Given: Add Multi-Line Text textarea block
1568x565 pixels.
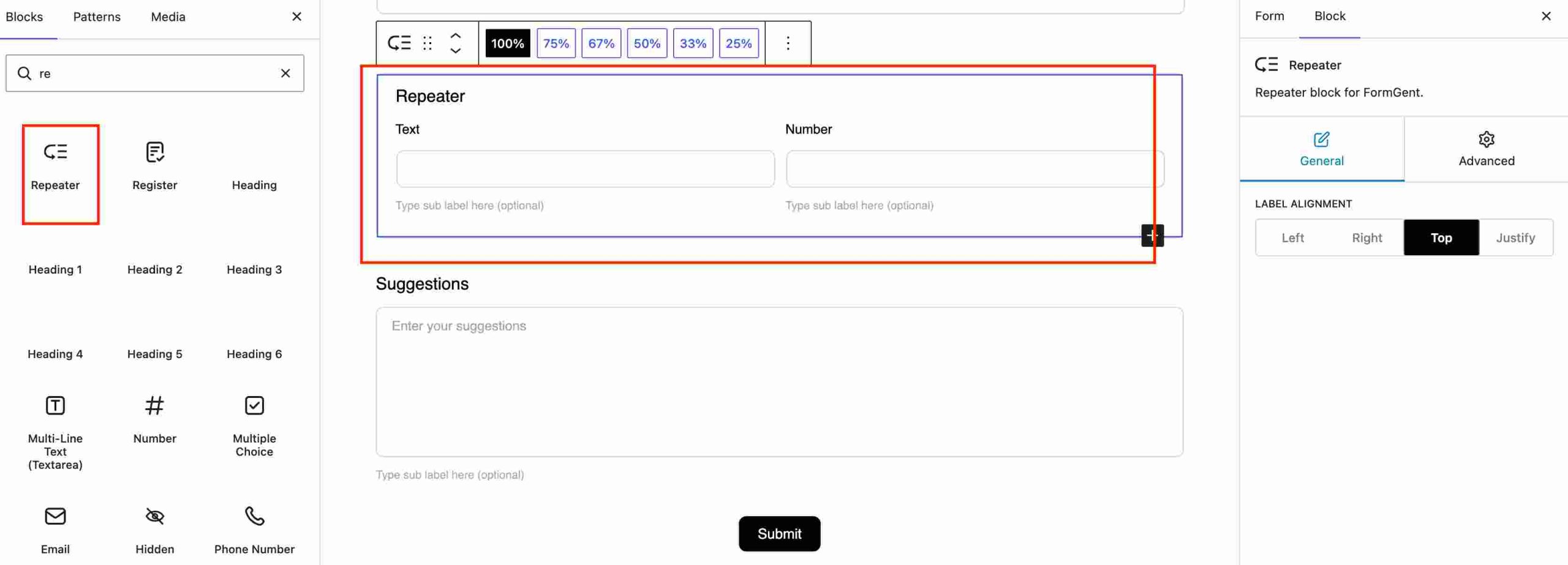Looking at the screenshot, I should click(55, 432).
